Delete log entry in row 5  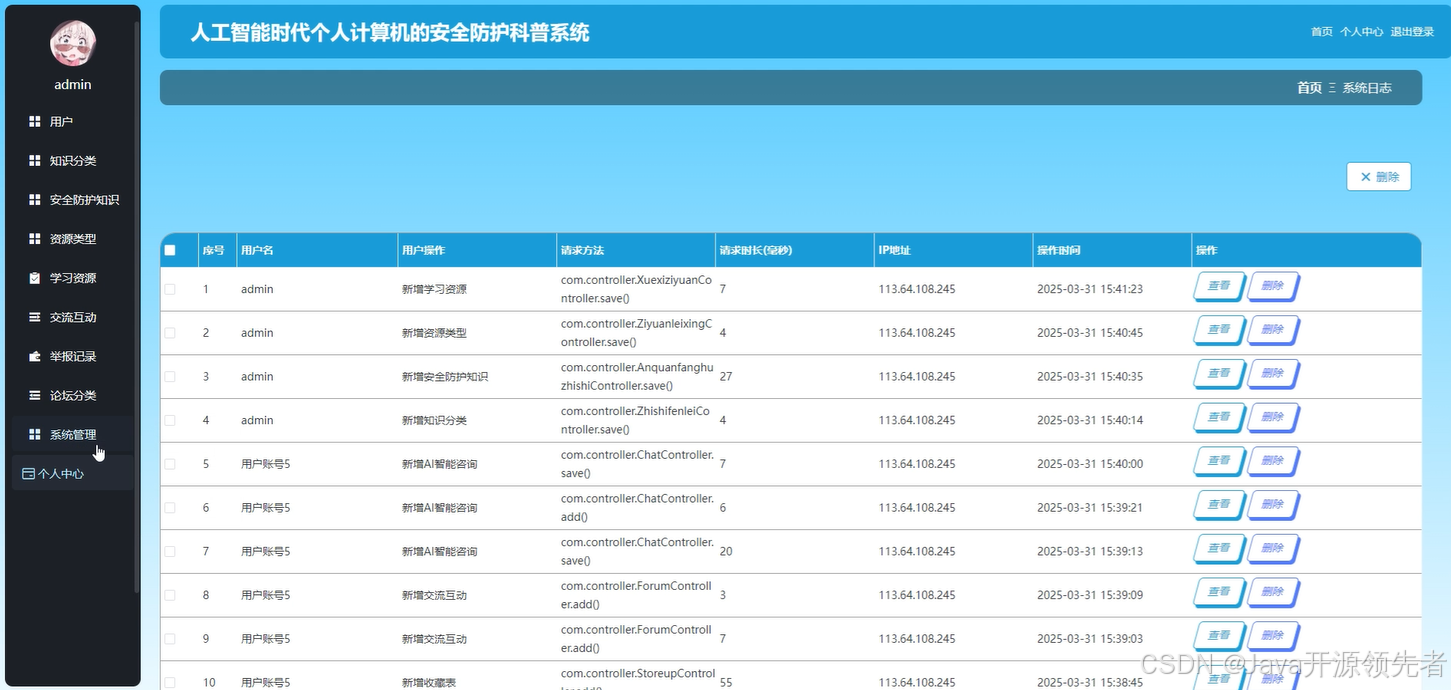[1273, 462]
